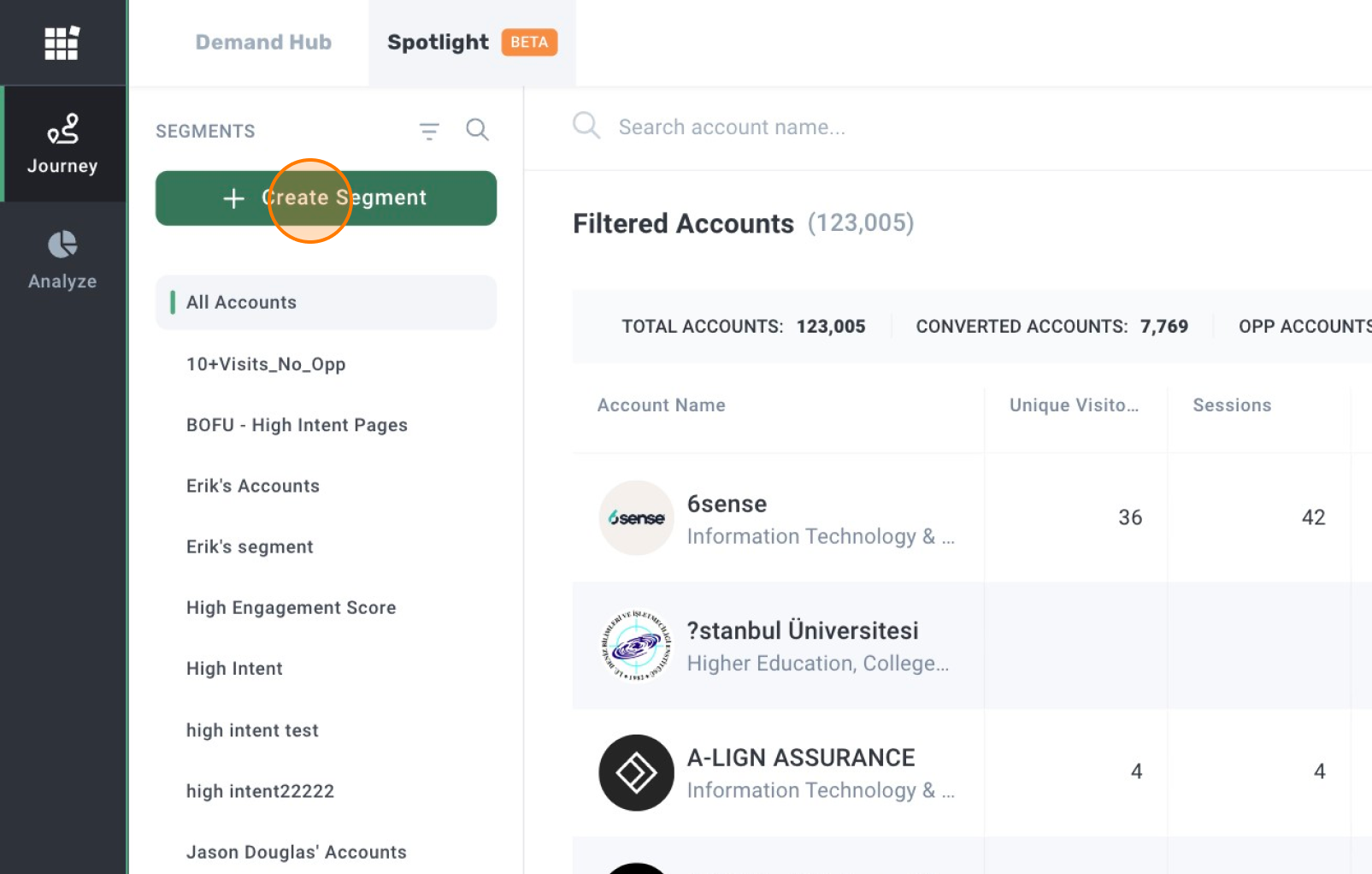This screenshot has width=1372, height=874.
Task: Click 6sense's Information Technology industry text
Action: click(x=821, y=536)
